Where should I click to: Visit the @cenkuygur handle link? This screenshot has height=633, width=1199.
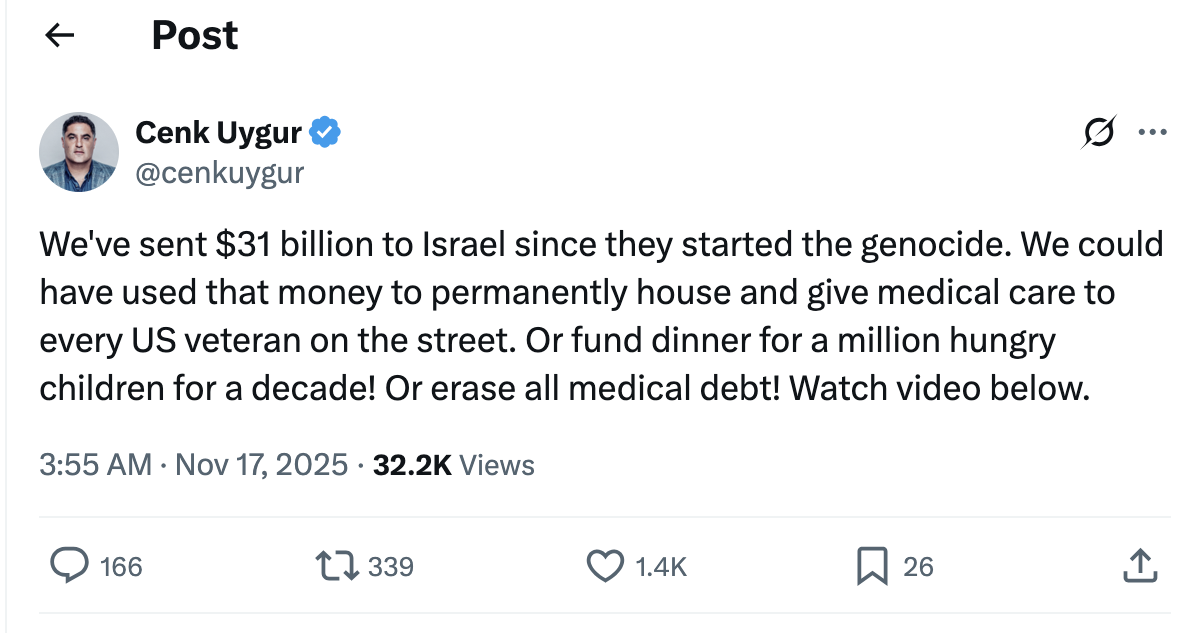tap(219, 172)
